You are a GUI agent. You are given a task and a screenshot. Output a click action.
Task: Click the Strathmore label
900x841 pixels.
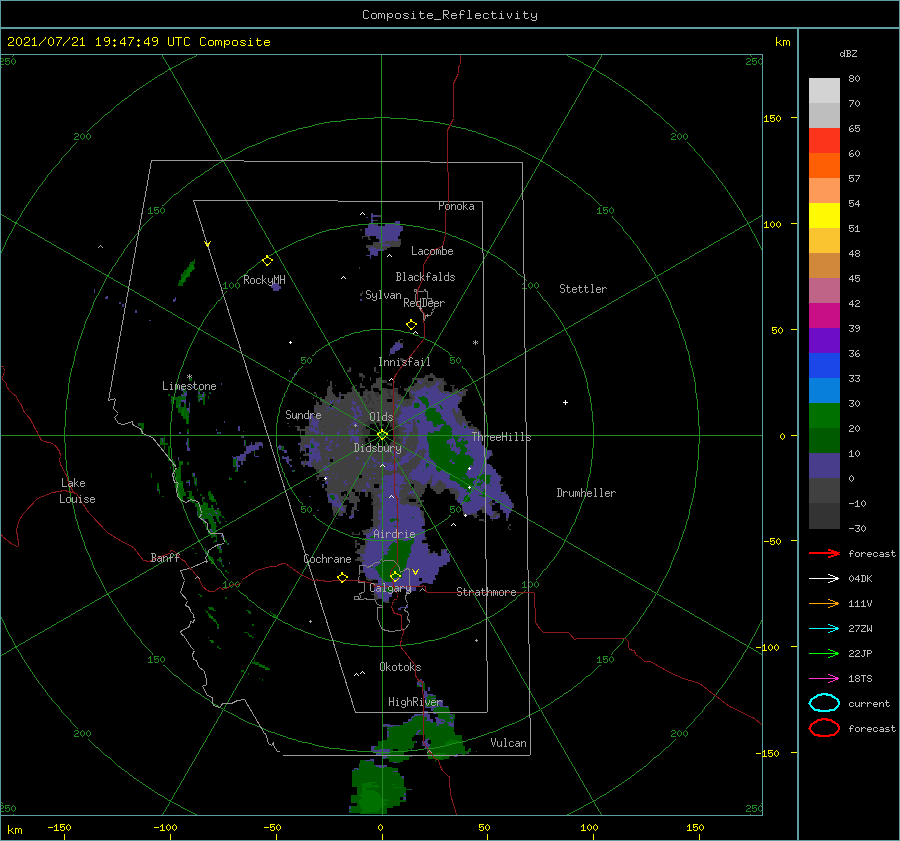click(x=486, y=592)
